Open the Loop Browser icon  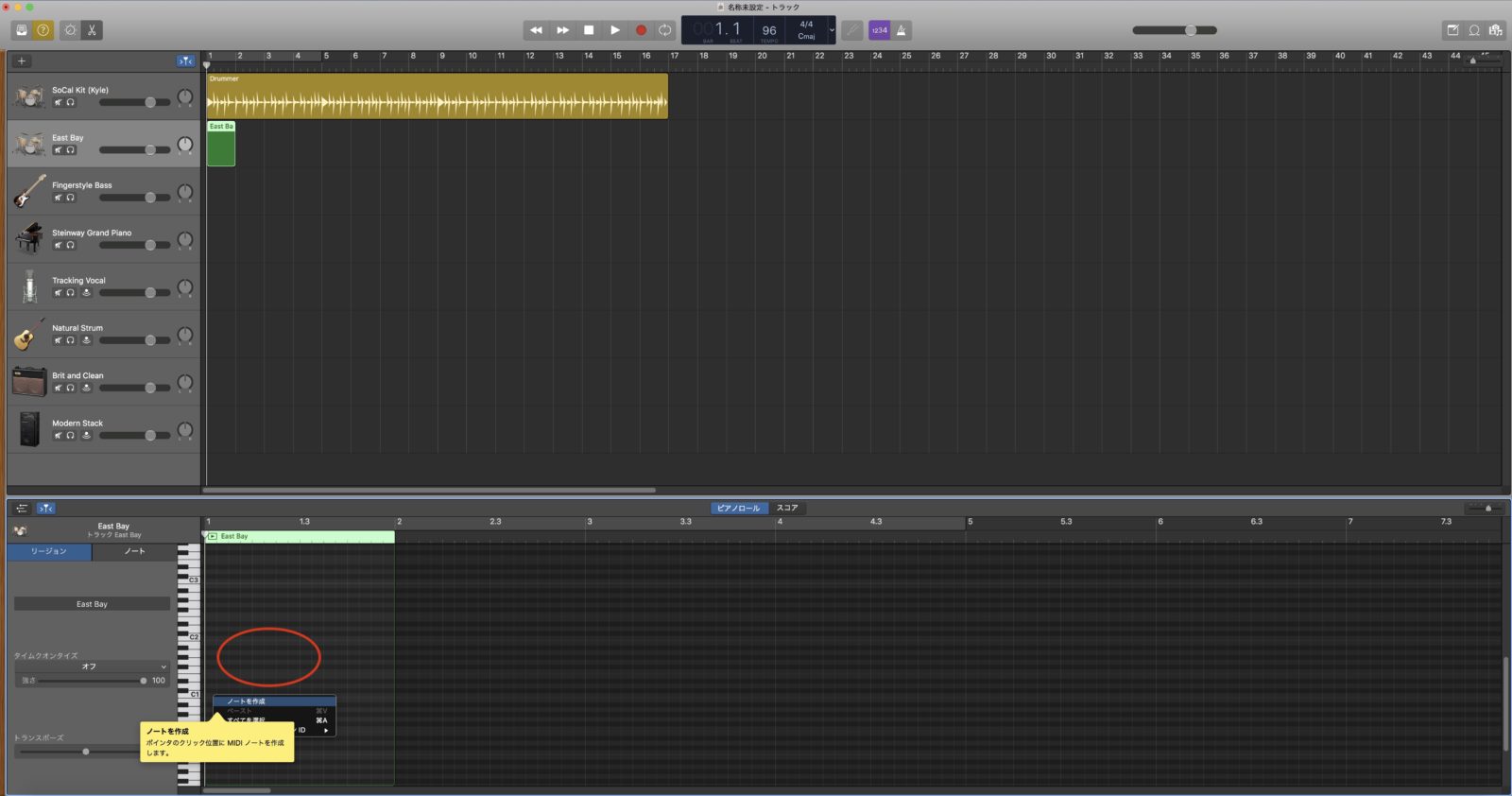[x=1474, y=30]
